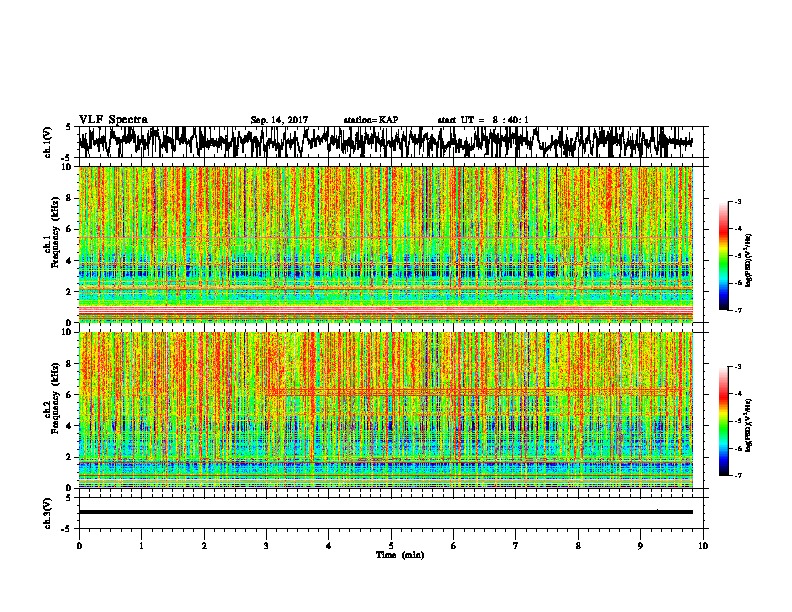Click time axis tick label "3"
This screenshot has width=792, height=612.
(266, 546)
